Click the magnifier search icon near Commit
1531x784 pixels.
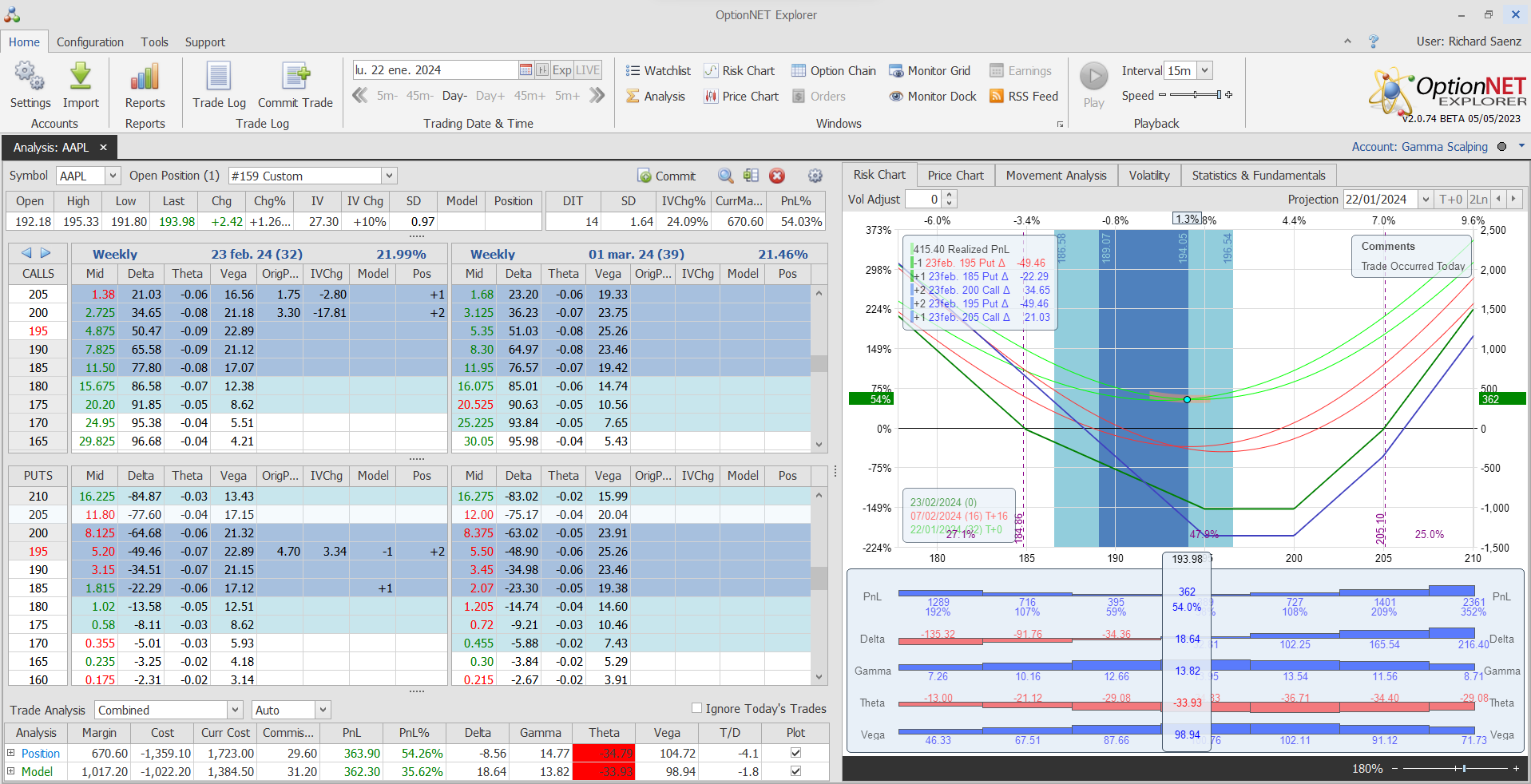[725, 176]
